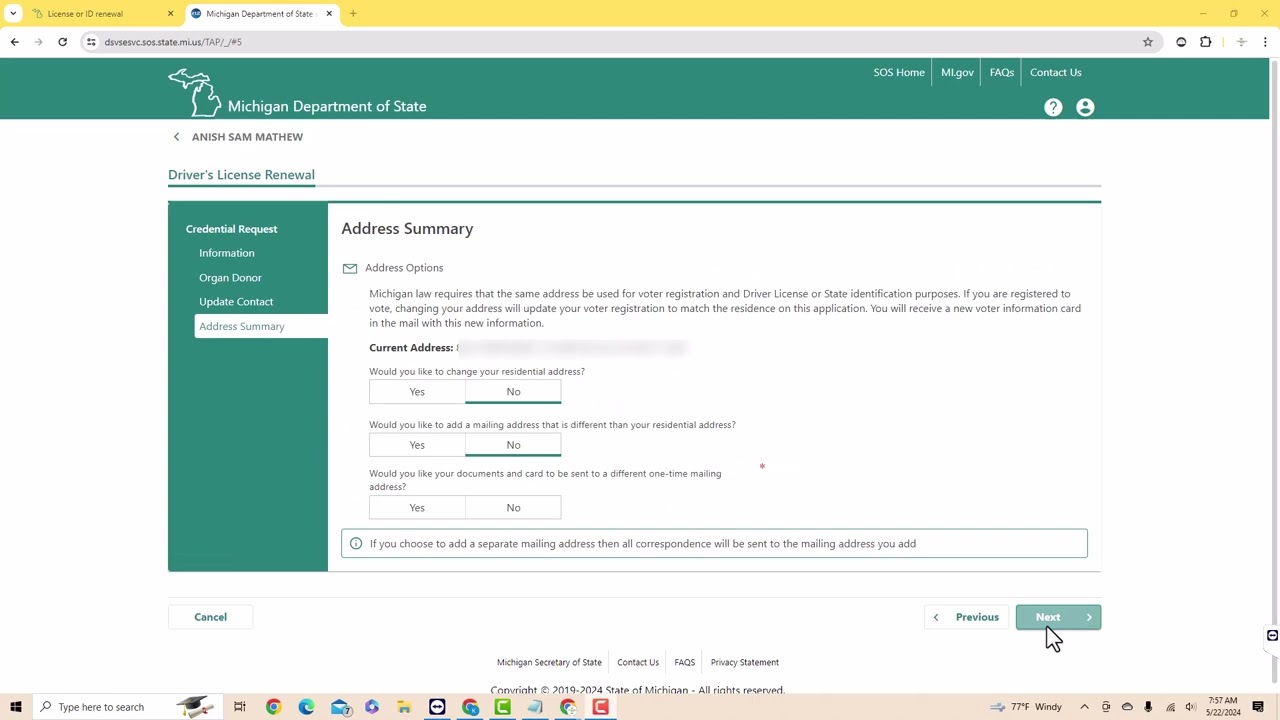This screenshot has width=1280, height=720.
Task: Click the Driver's License Renewal heading
Action: [x=241, y=175]
